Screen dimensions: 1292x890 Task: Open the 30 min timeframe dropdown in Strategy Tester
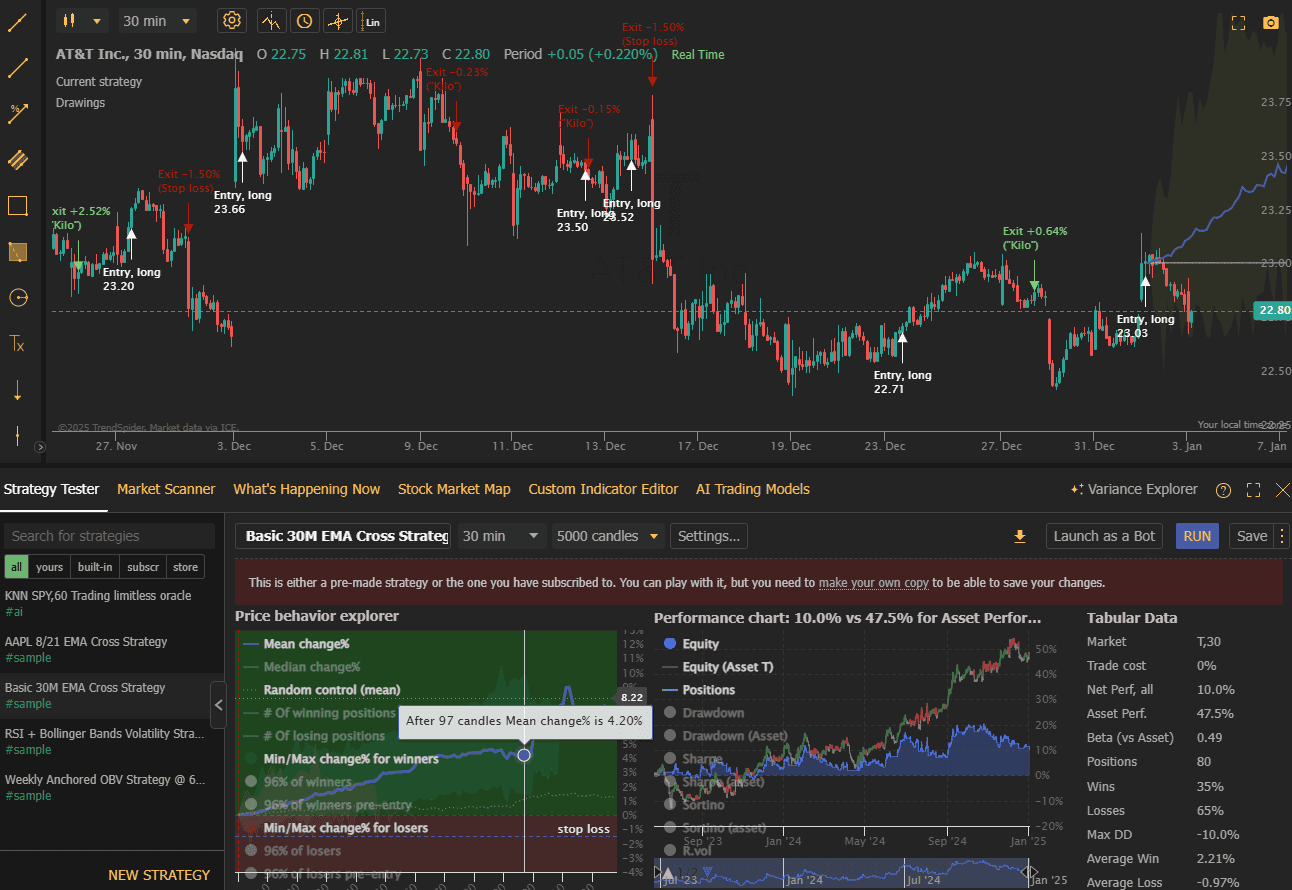click(500, 536)
